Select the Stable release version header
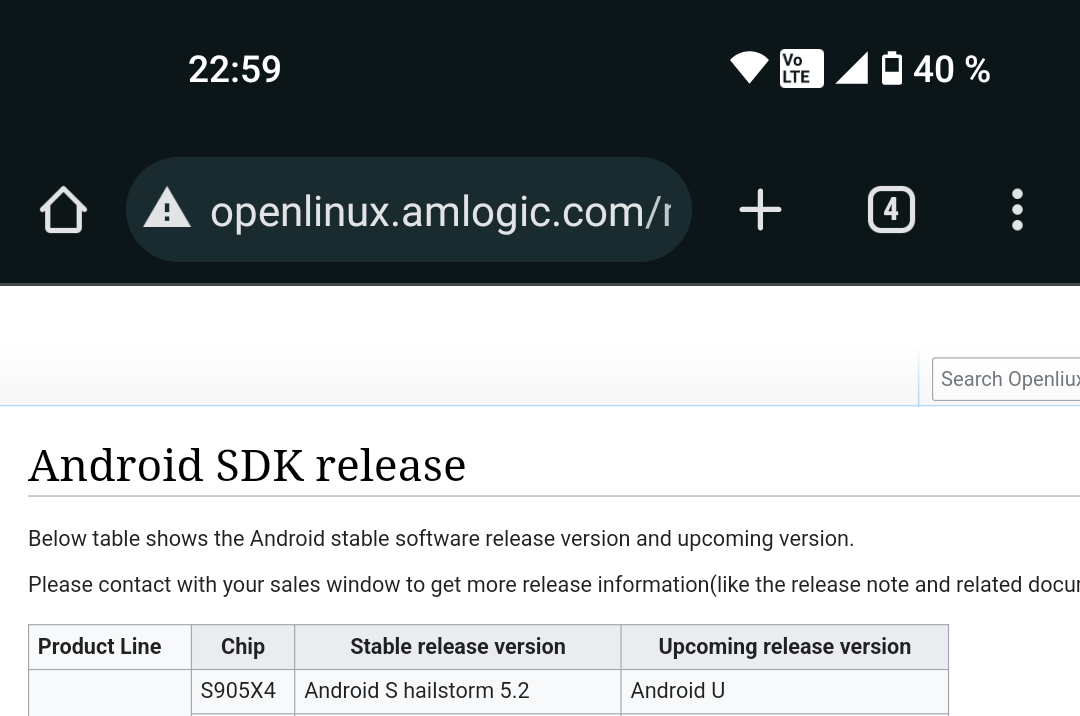 coord(458,647)
